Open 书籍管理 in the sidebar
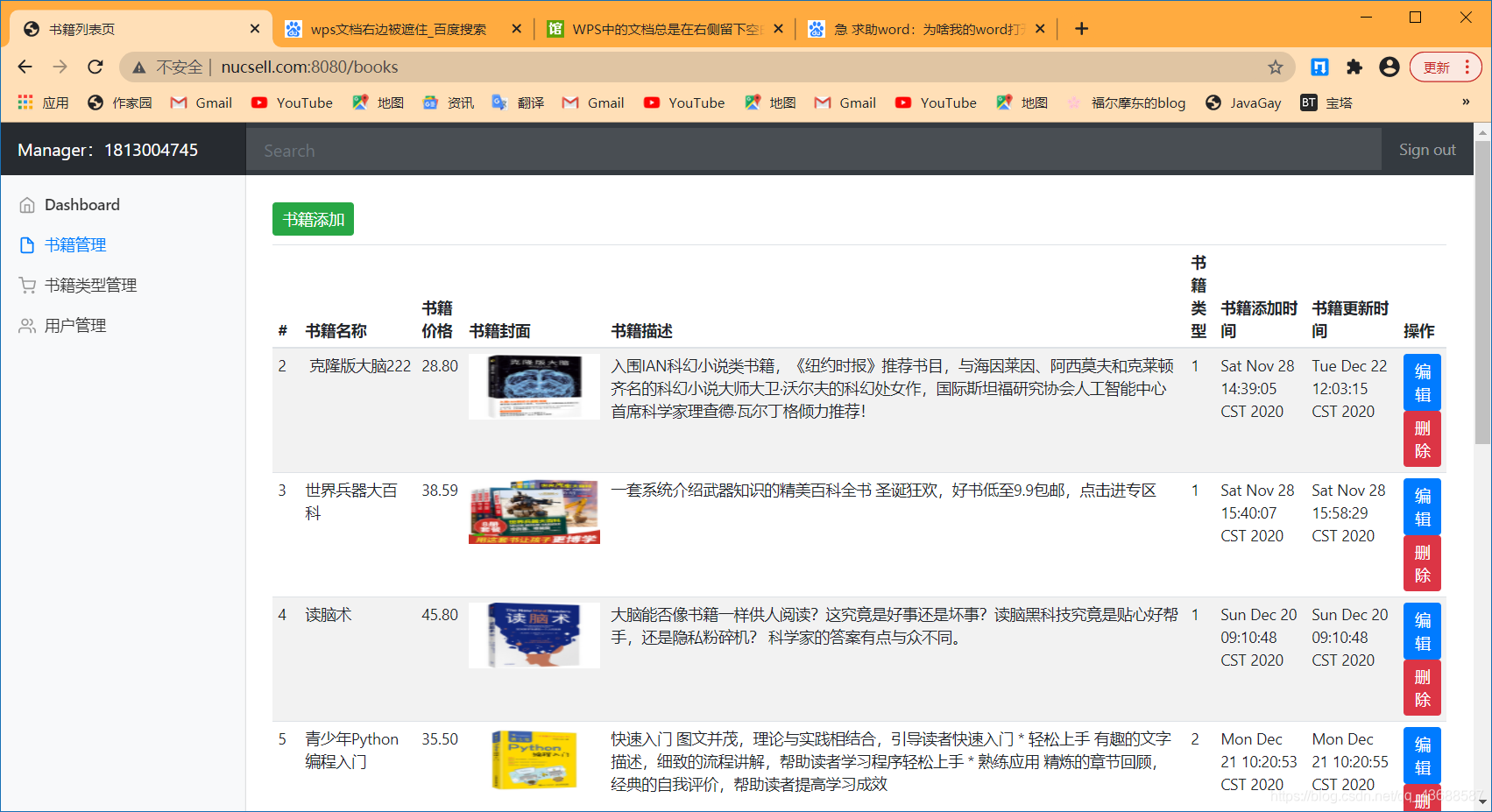Image resolution: width=1492 pixels, height=812 pixels. click(75, 245)
